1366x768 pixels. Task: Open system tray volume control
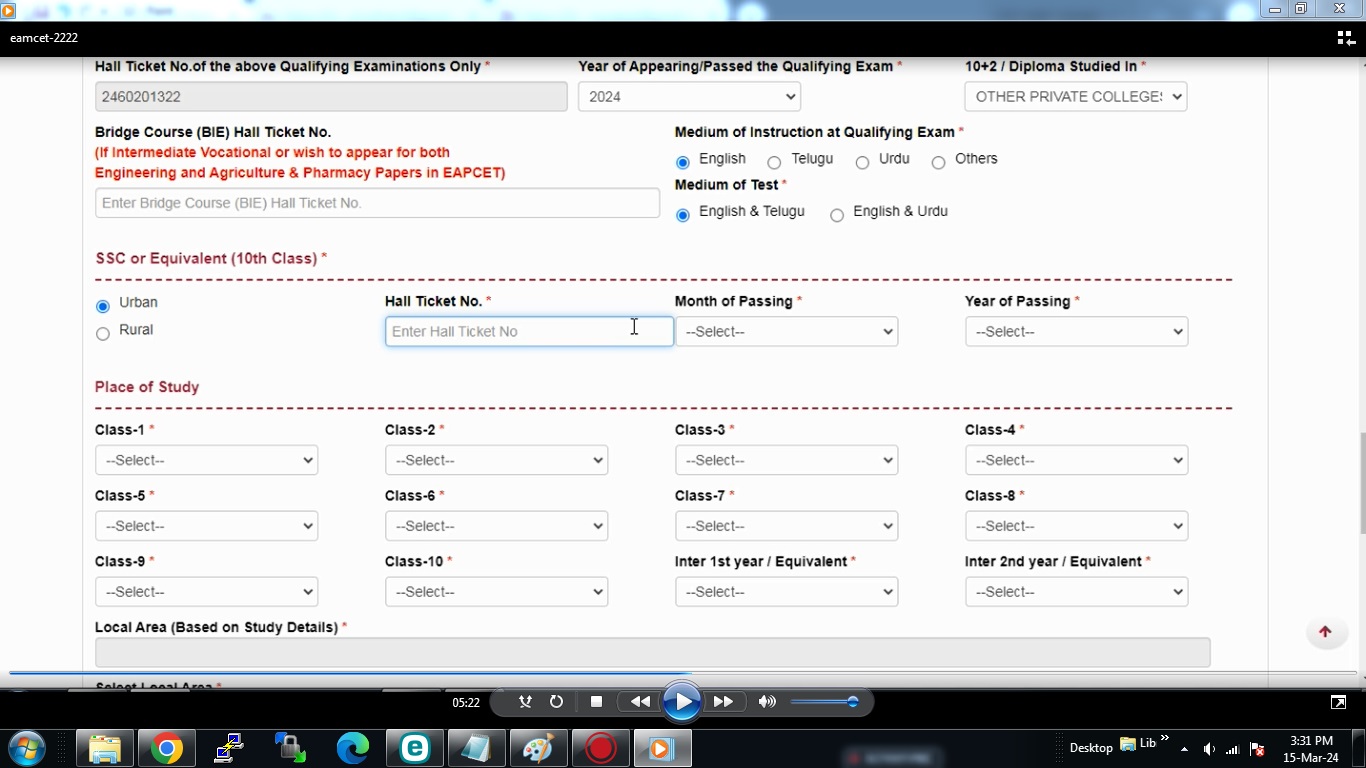(1209, 749)
